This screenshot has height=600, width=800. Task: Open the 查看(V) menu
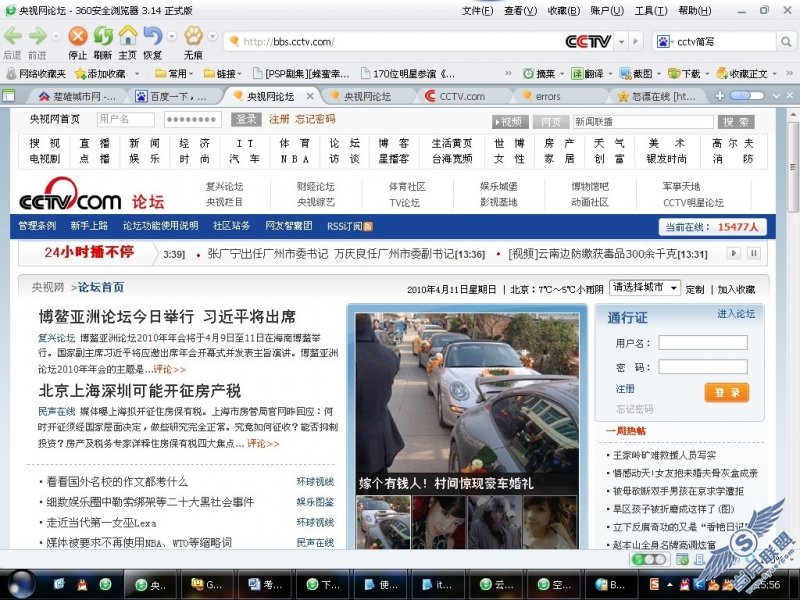[520, 11]
